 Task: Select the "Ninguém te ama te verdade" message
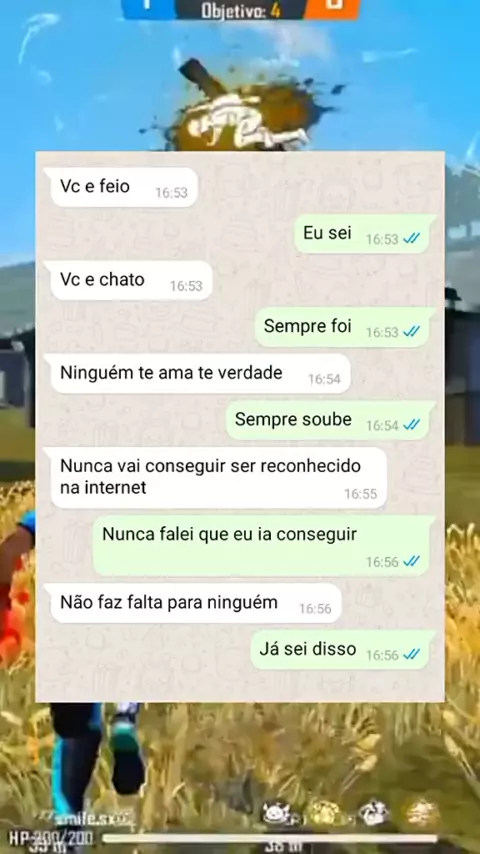click(x=198, y=374)
